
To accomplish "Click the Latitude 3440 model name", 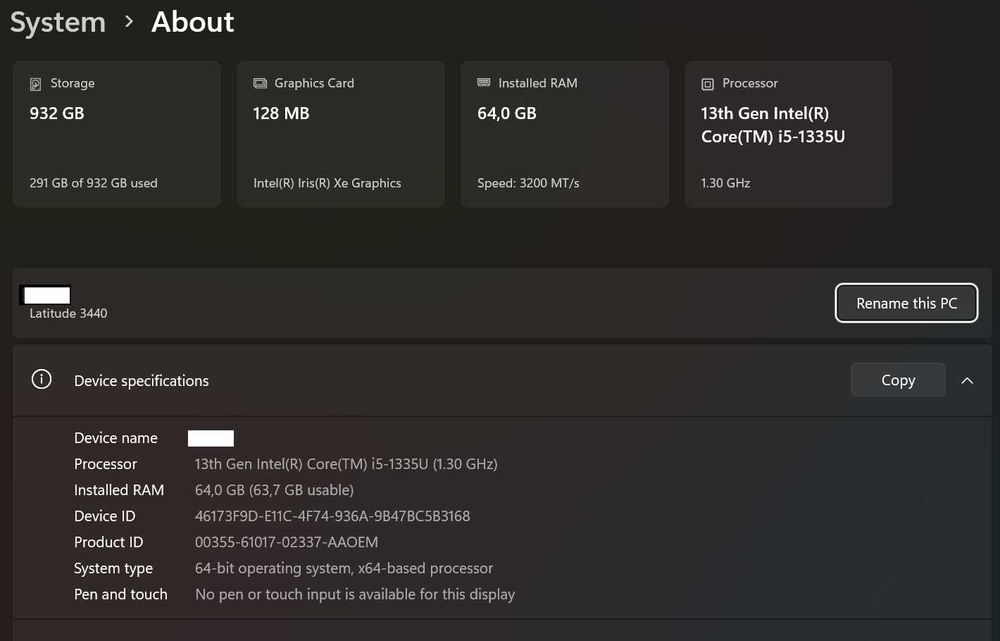I will pos(68,313).
